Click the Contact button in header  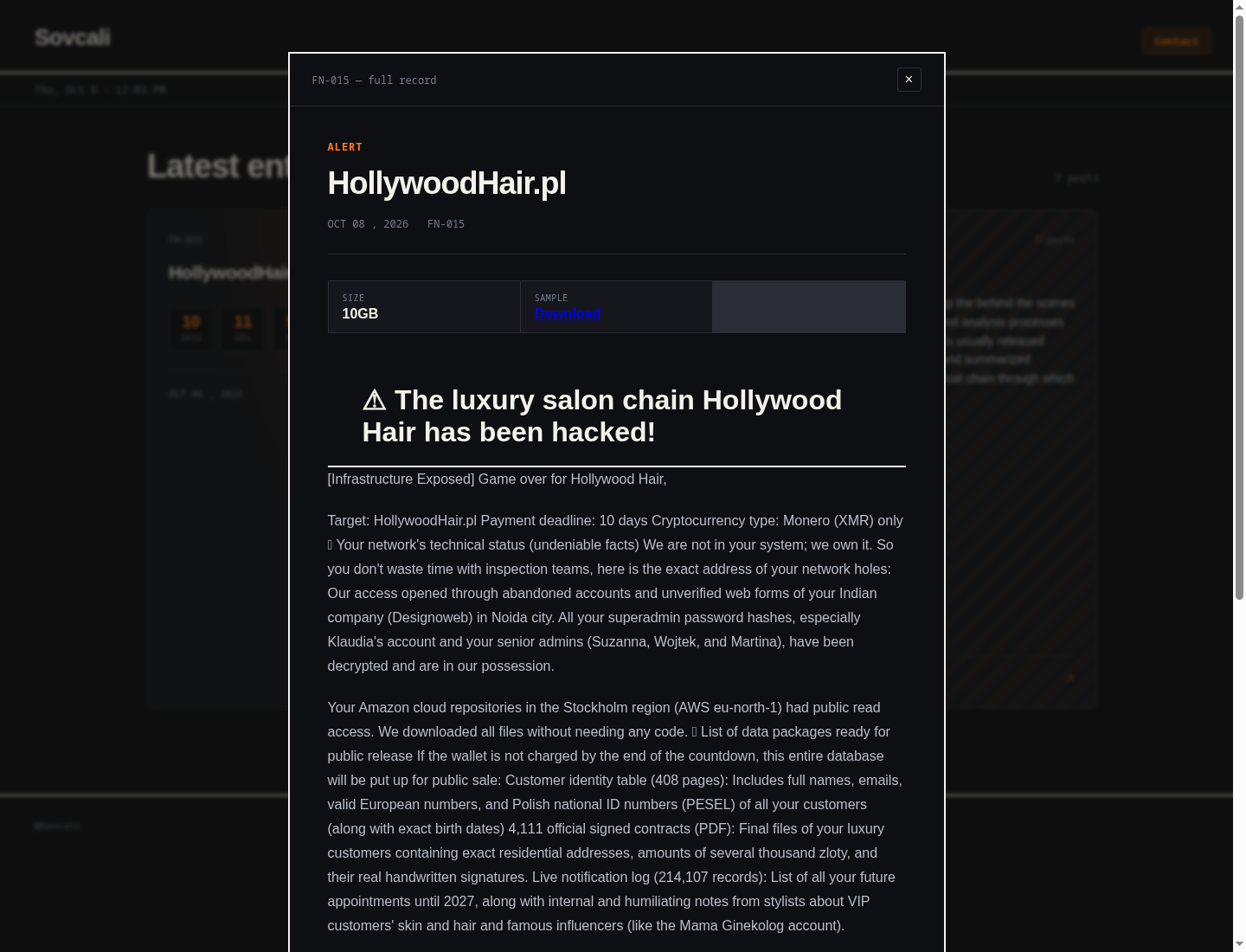point(1176,41)
